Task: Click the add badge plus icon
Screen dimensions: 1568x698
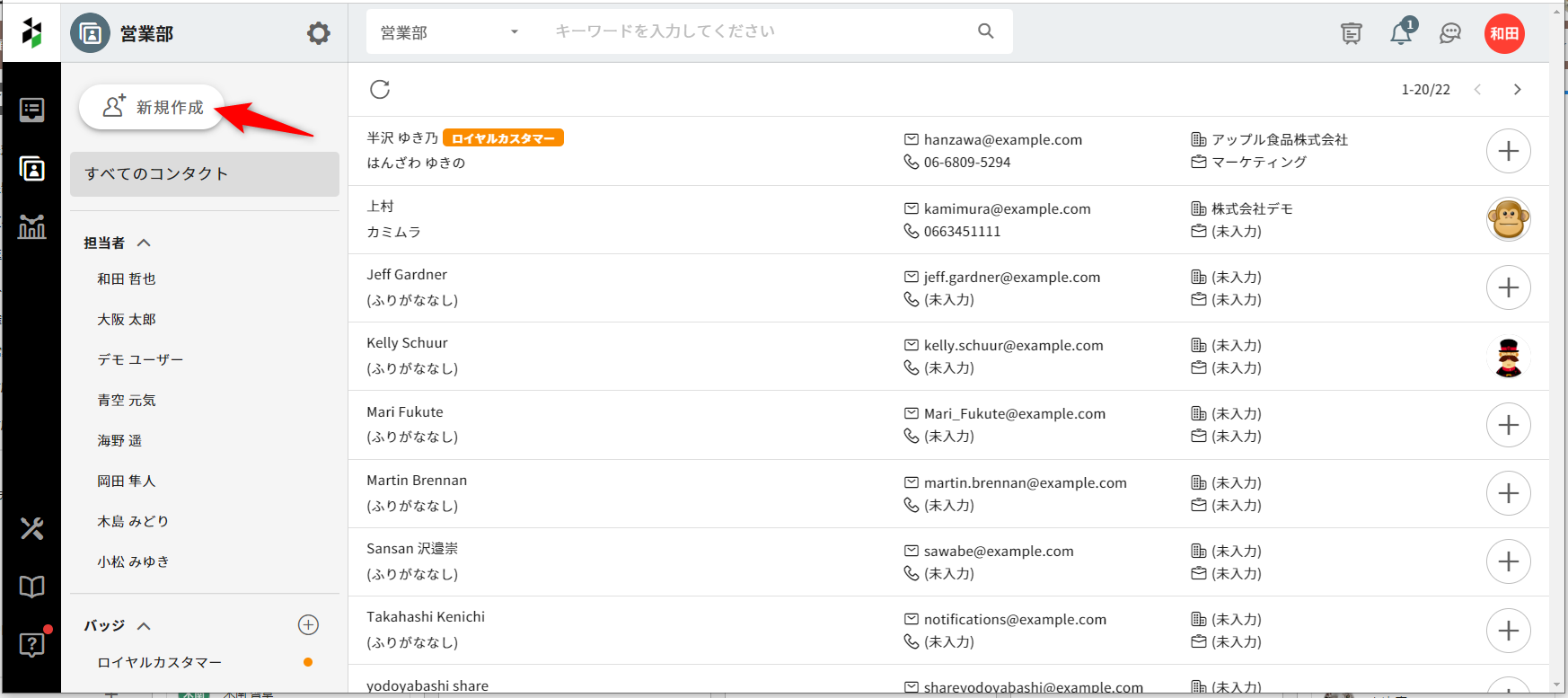Action: coord(308,625)
